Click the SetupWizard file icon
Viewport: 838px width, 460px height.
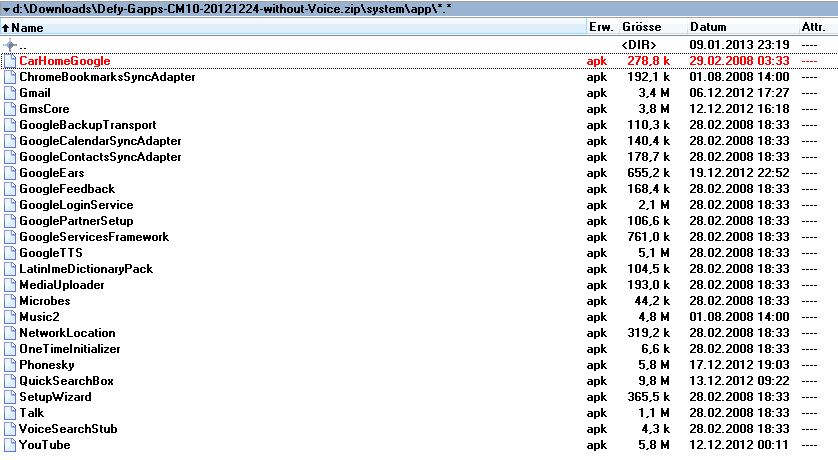(x=10, y=397)
